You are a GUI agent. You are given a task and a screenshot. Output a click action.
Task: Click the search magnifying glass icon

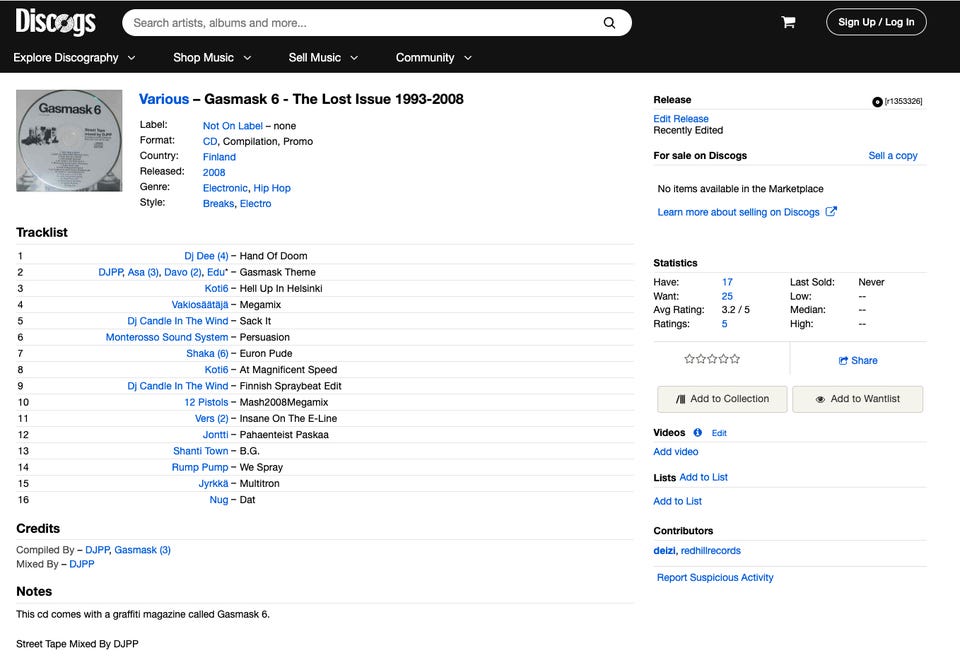click(x=609, y=23)
